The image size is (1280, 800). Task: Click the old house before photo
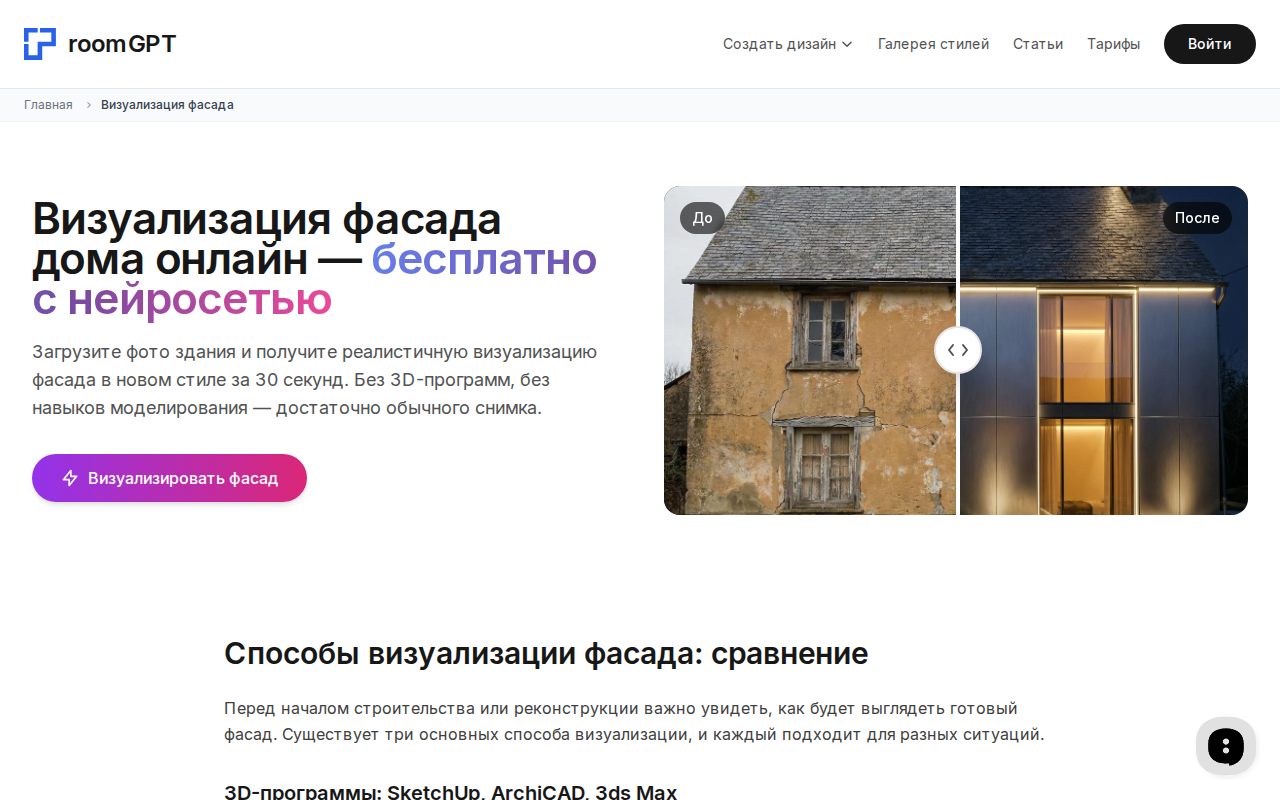point(810,350)
